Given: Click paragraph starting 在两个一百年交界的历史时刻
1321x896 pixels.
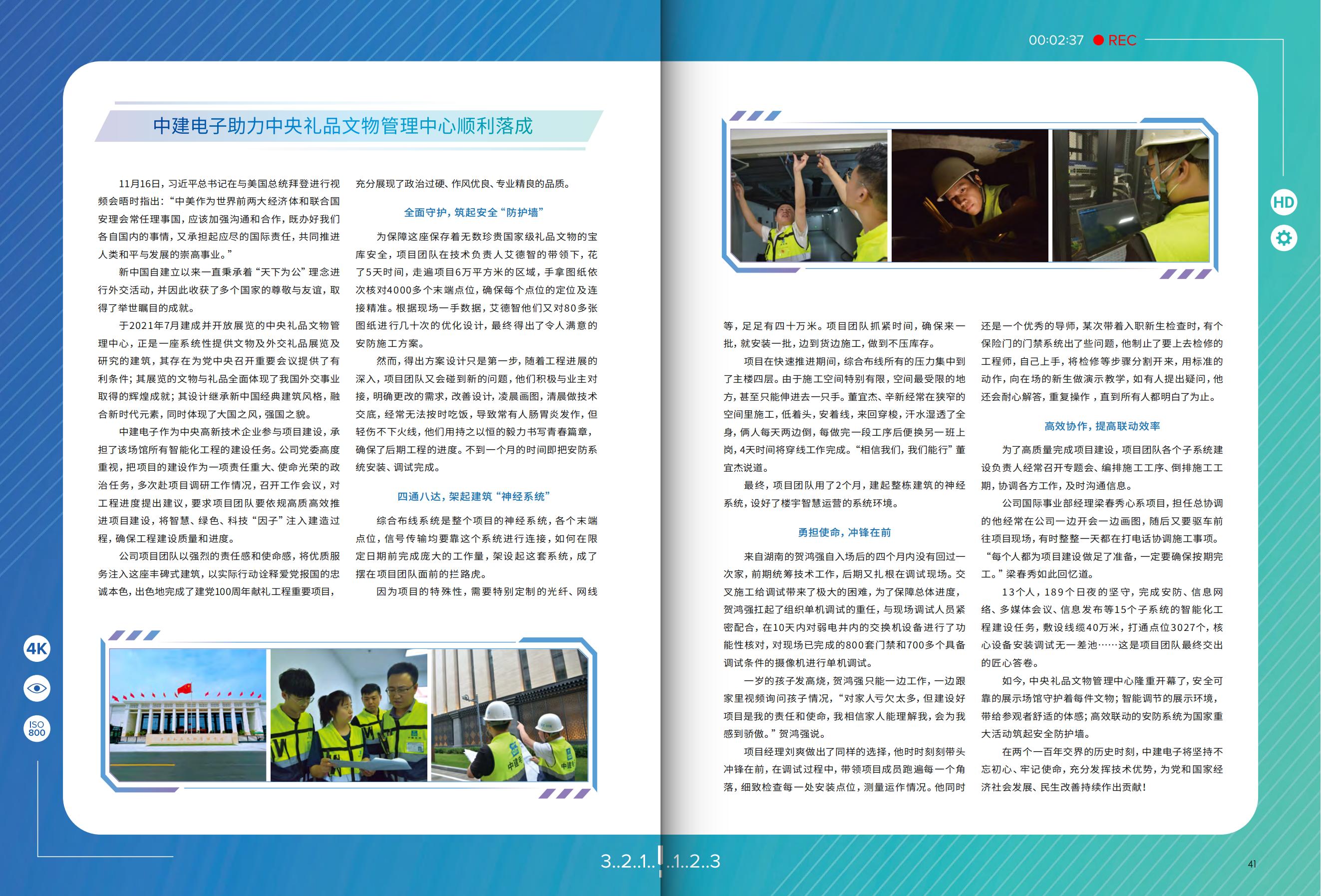Looking at the screenshot, I should [x=1102, y=769].
